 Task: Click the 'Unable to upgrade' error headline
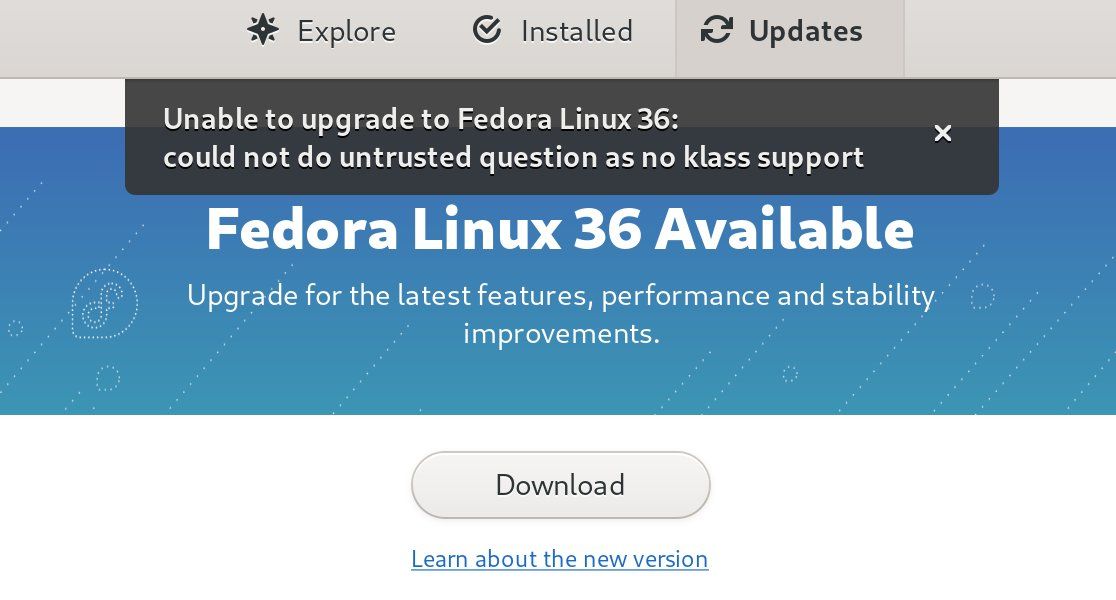coord(420,119)
